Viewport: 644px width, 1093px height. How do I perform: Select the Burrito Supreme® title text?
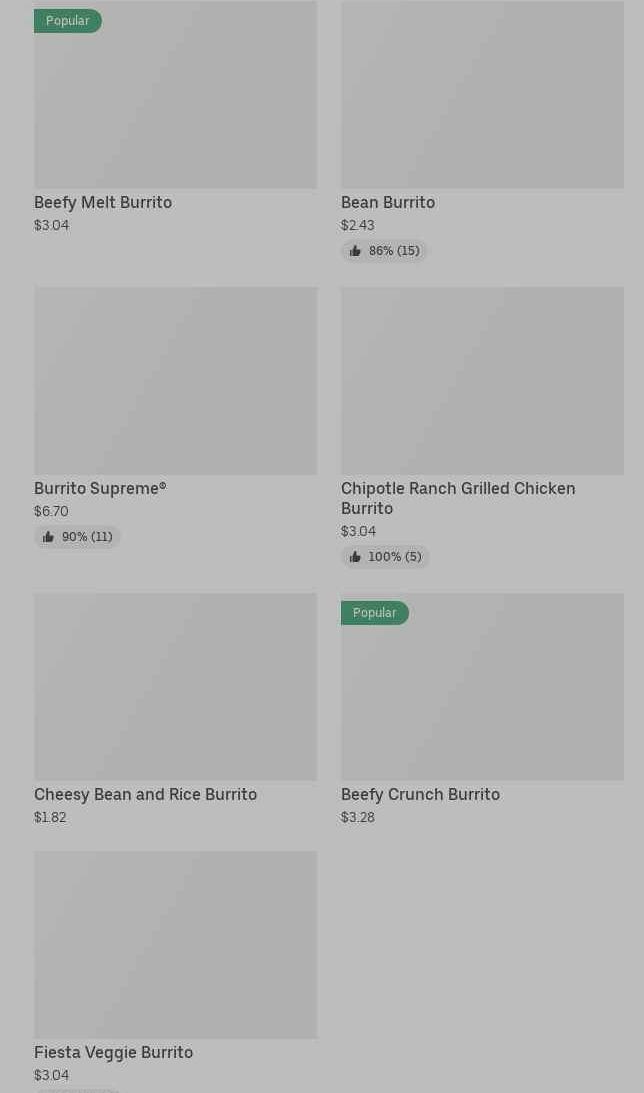[x=100, y=488]
